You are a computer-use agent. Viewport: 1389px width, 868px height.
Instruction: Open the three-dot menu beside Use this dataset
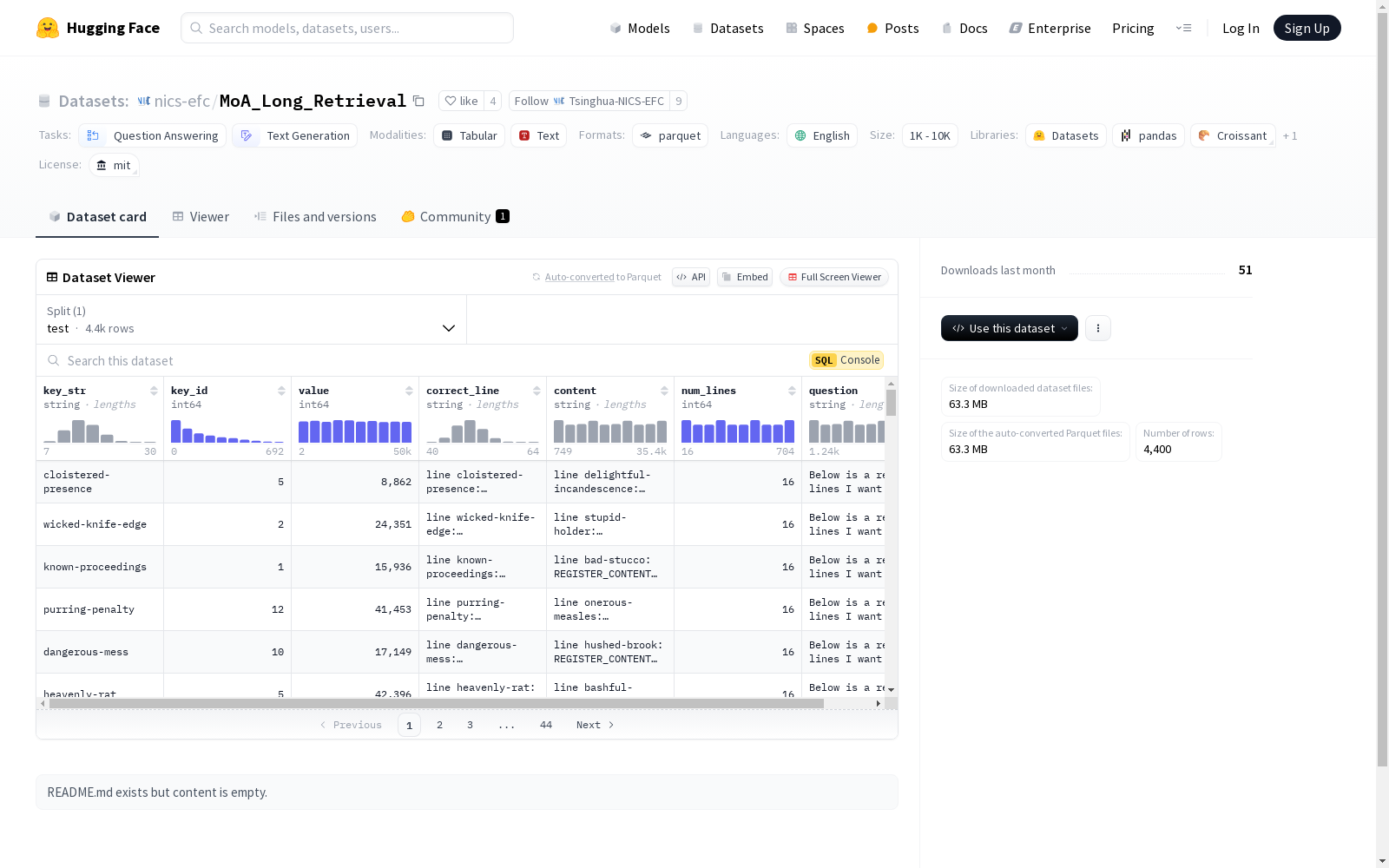click(x=1098, y=328)
